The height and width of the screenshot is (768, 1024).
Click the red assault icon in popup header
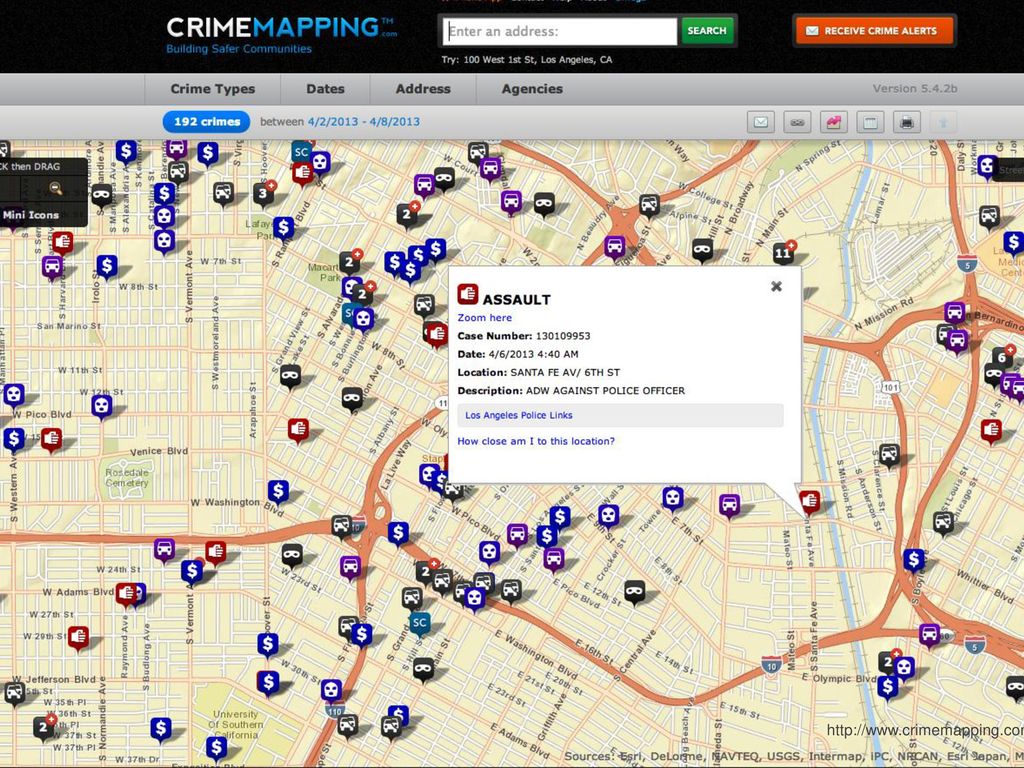tap(468, 295)
